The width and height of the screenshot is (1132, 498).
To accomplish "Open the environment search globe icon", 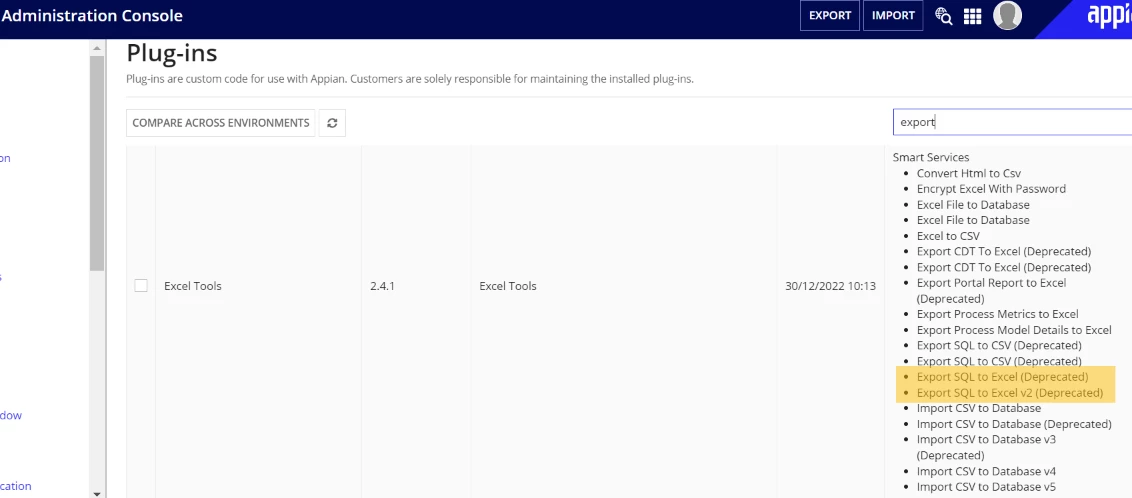I will coord(944,15).
